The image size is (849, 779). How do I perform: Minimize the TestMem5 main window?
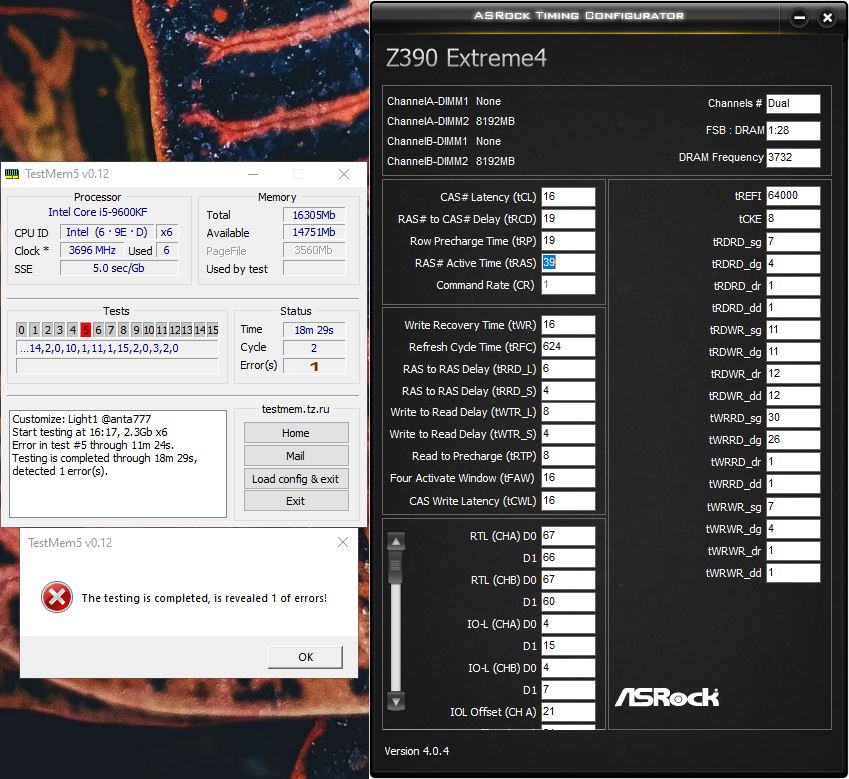253,174
